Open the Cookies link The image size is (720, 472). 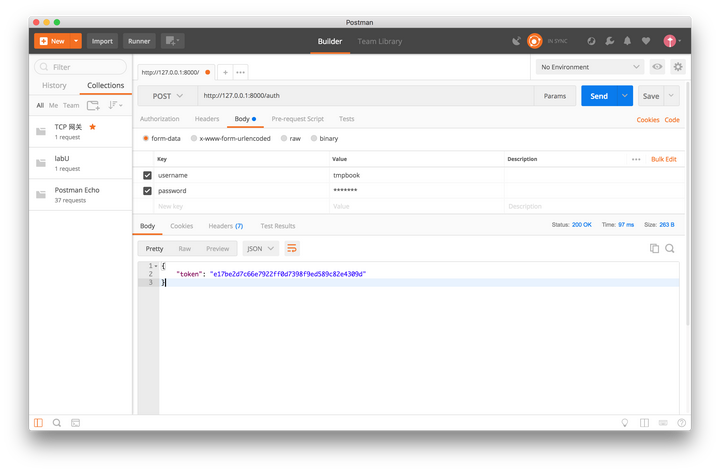click(x=648, y=120)
